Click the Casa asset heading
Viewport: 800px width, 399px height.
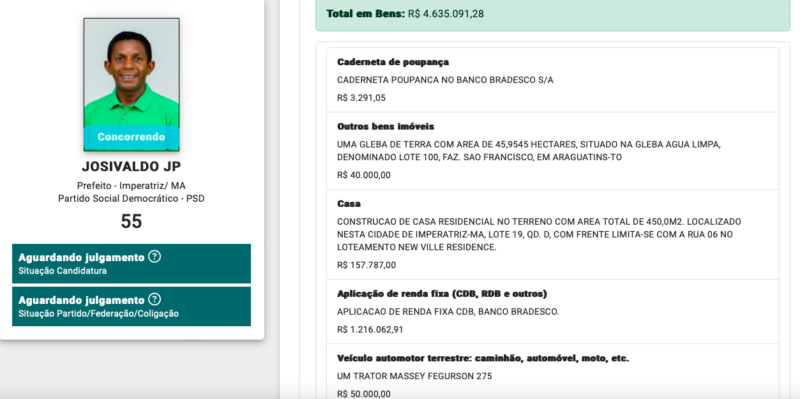click(349, 204)
